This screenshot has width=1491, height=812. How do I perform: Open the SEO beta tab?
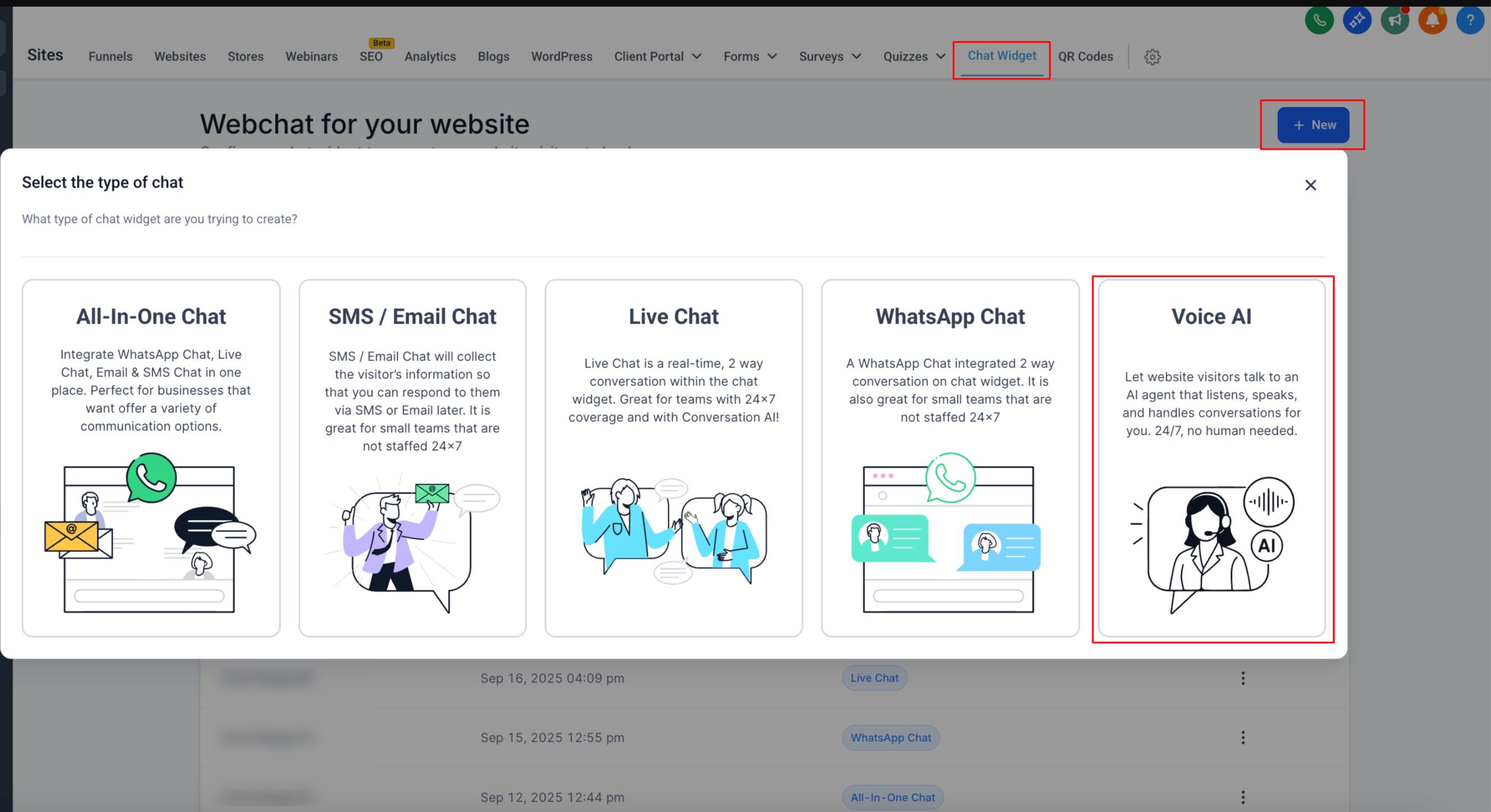[371, 57]
